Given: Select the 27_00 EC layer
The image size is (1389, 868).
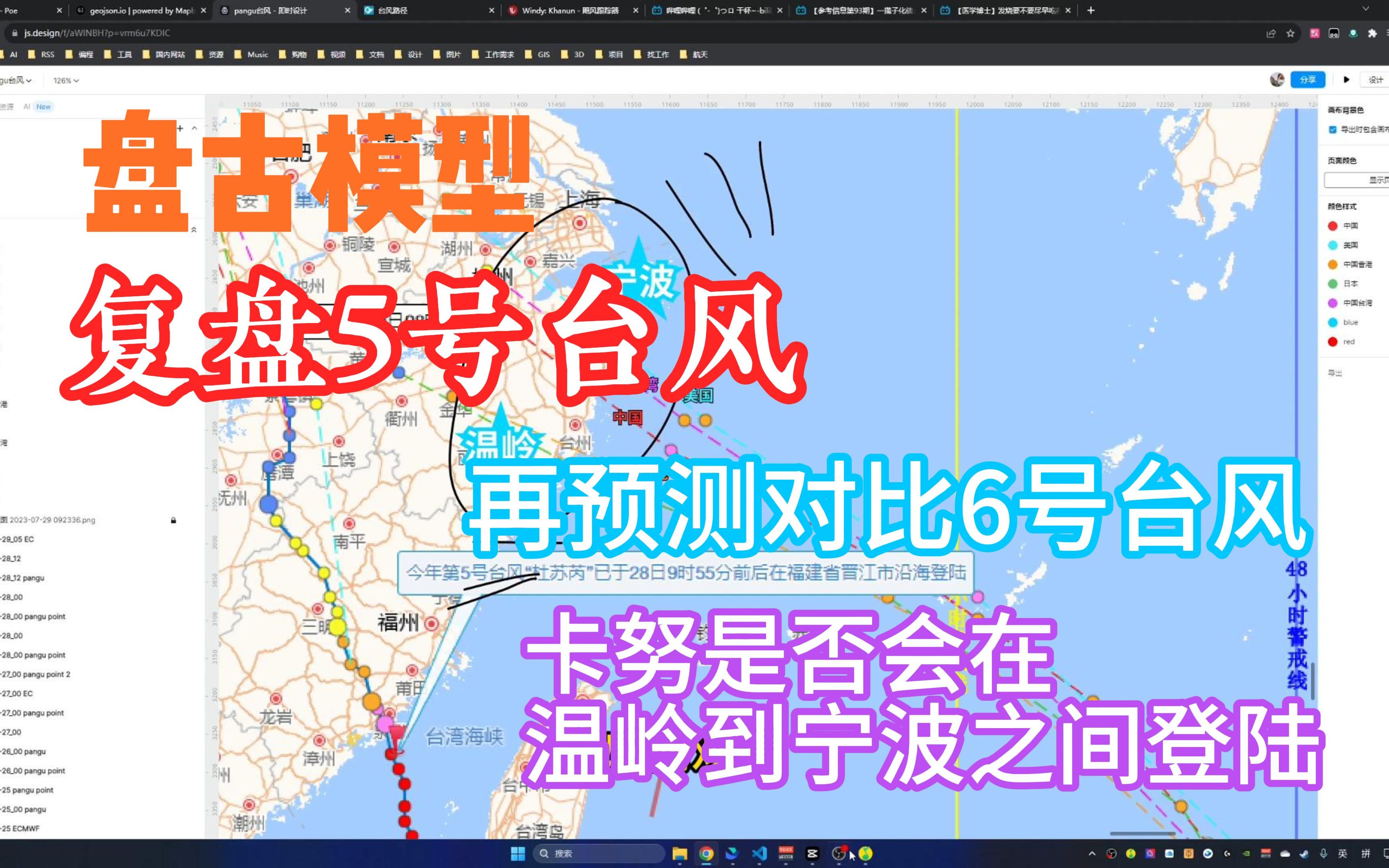Looking at the screenshot, I should [x=17, y=694].
